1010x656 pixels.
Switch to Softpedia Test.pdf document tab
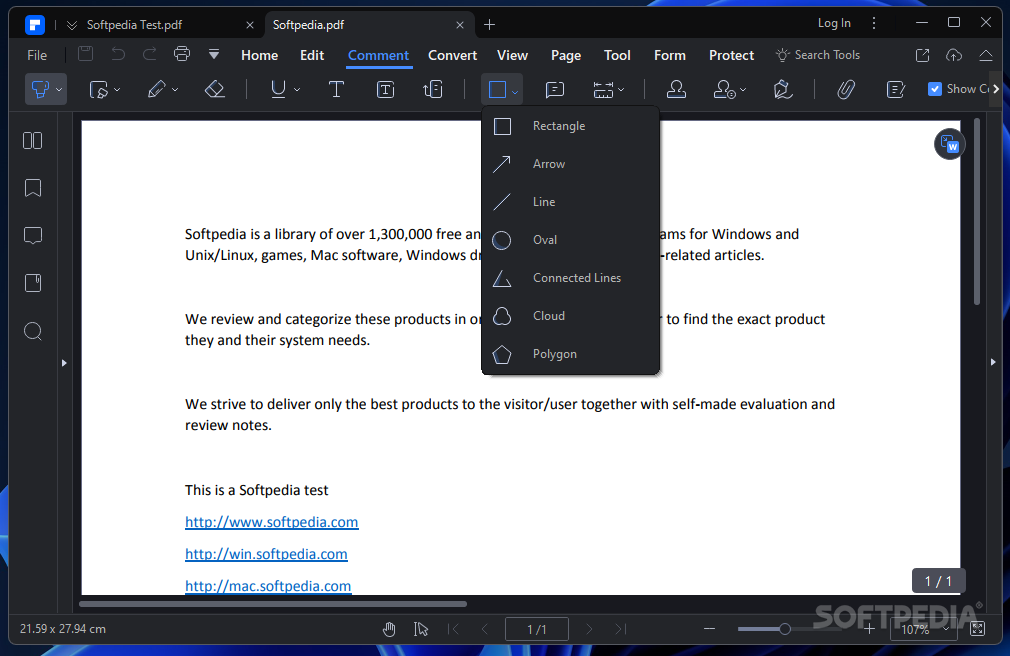pyautogui.click(x=134, y=24)
